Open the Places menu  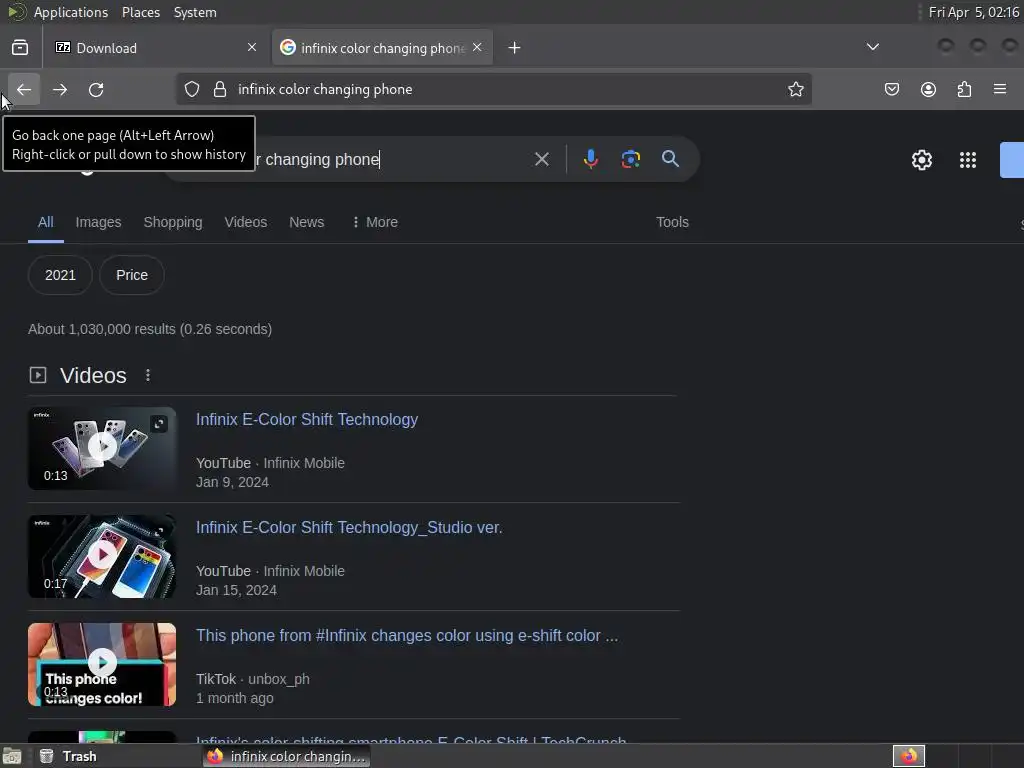141,12
